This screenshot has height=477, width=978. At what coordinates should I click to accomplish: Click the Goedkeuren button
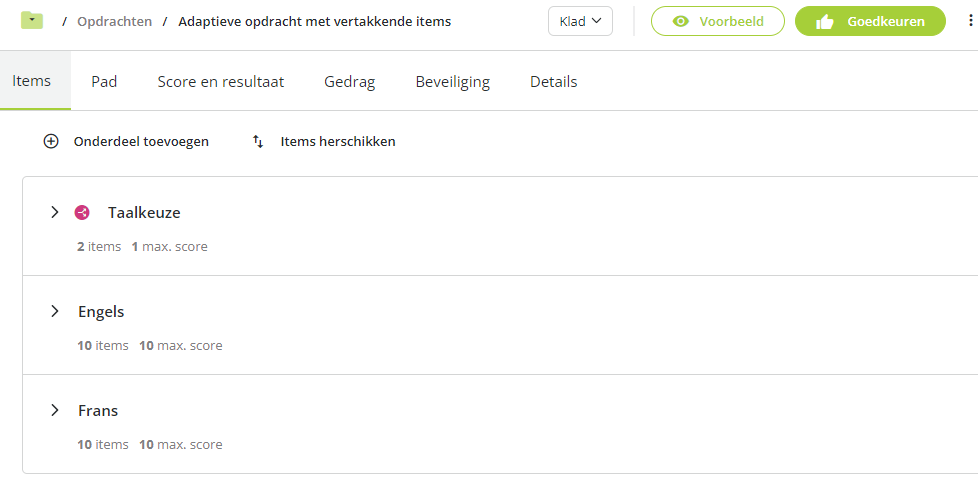click(870, 21)
